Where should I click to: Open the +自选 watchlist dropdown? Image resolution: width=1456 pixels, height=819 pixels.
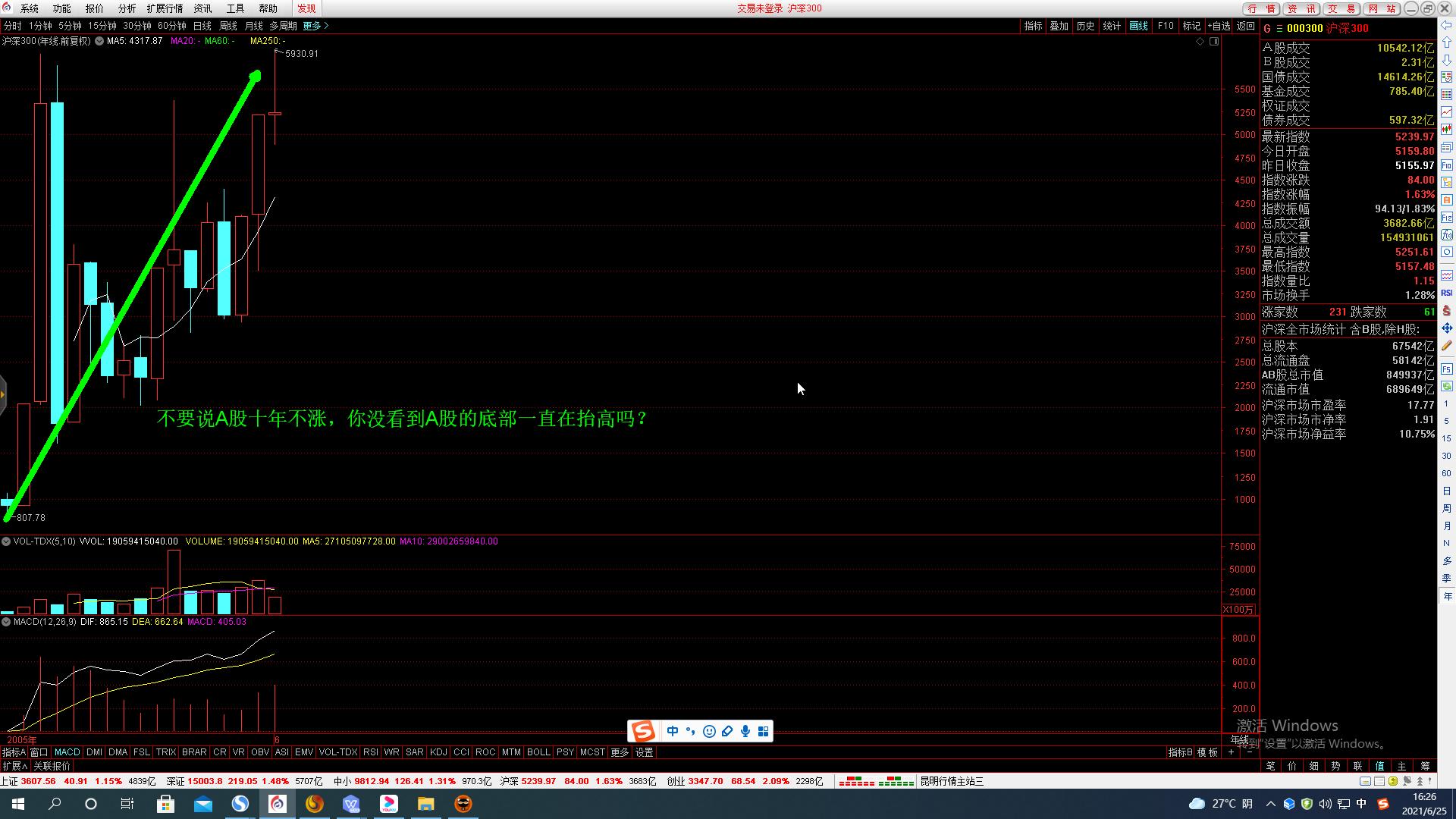click(x=1219, y=26)
